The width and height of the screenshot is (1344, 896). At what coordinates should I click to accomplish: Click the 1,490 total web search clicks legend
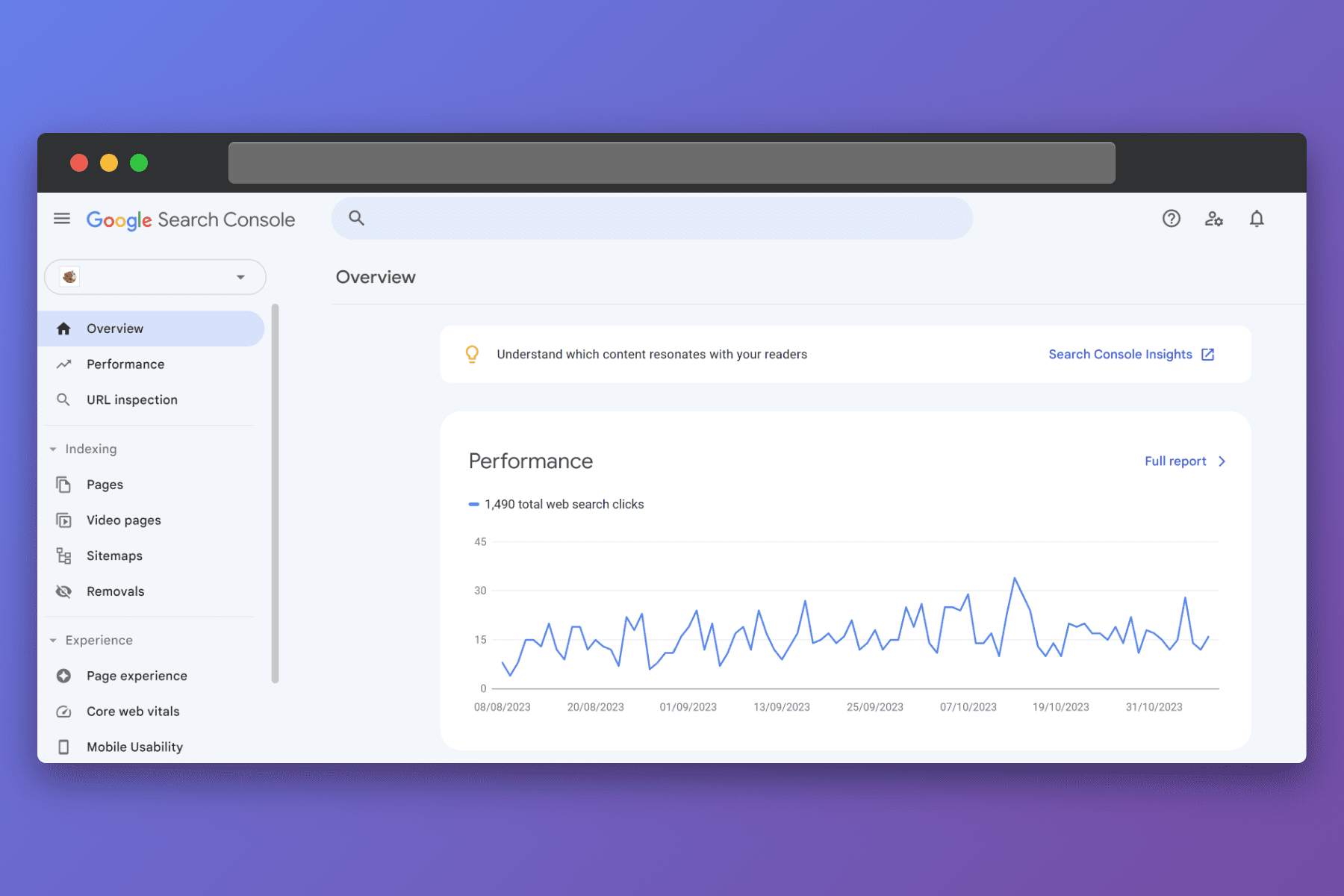556,505
